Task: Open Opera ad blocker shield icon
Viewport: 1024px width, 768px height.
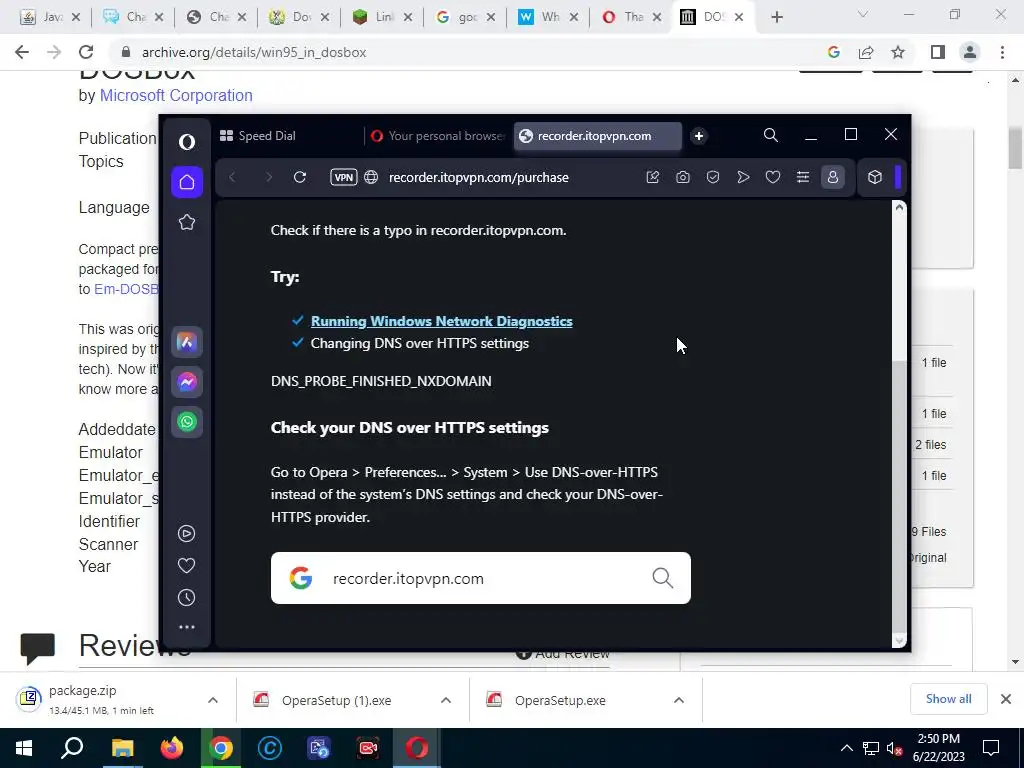Action: point(712,177)
